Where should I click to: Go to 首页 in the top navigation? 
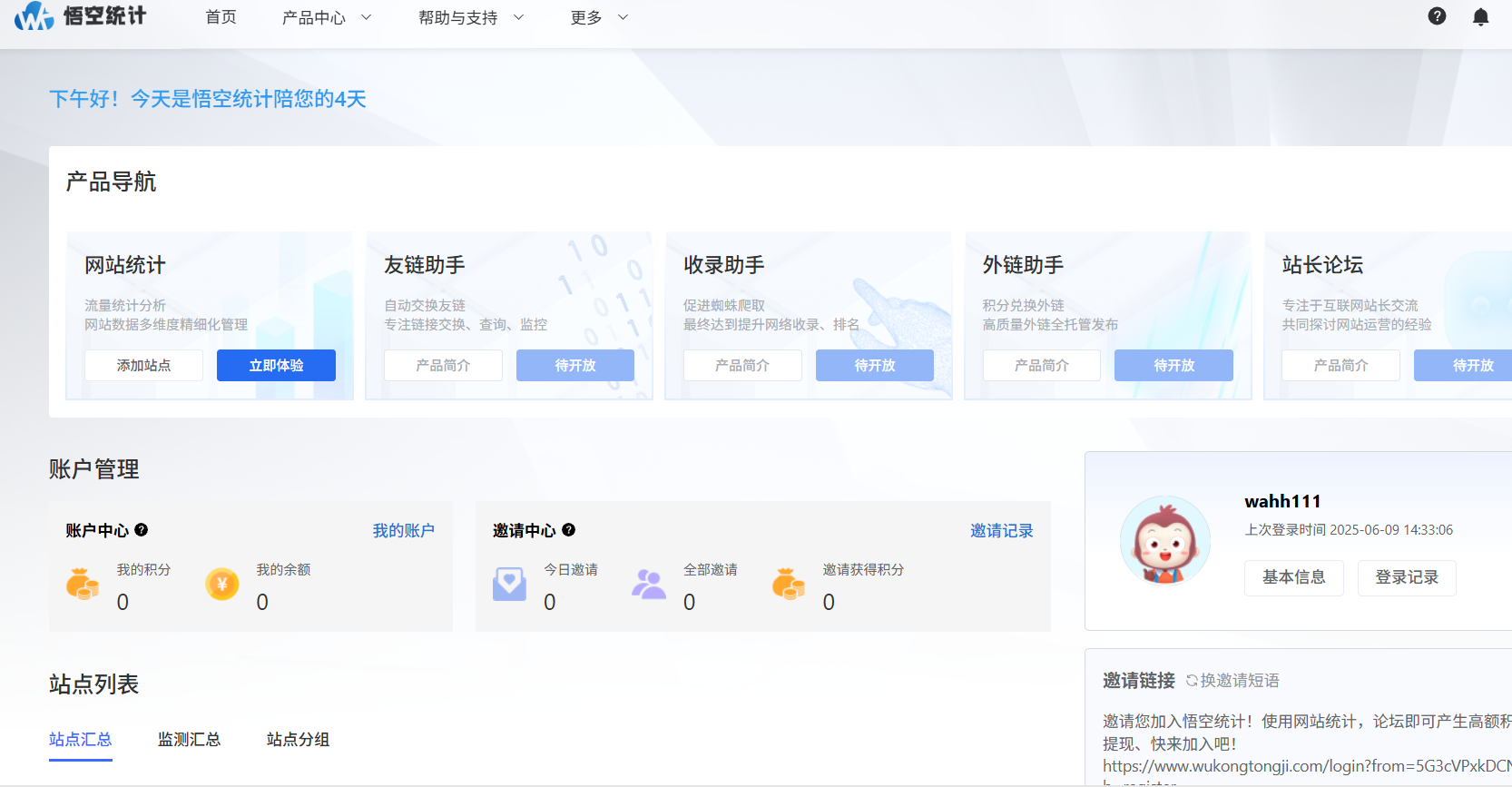pyautogui.click(x=221, y=17)
